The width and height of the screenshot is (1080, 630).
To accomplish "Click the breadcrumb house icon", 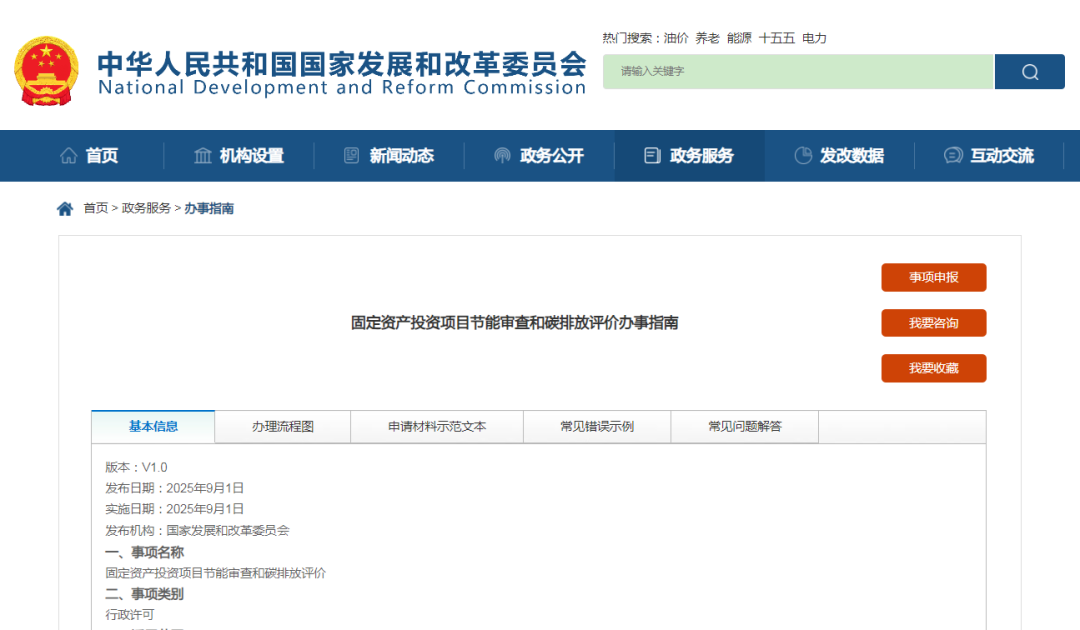I will pyautogui.click(x=65, y=209).
